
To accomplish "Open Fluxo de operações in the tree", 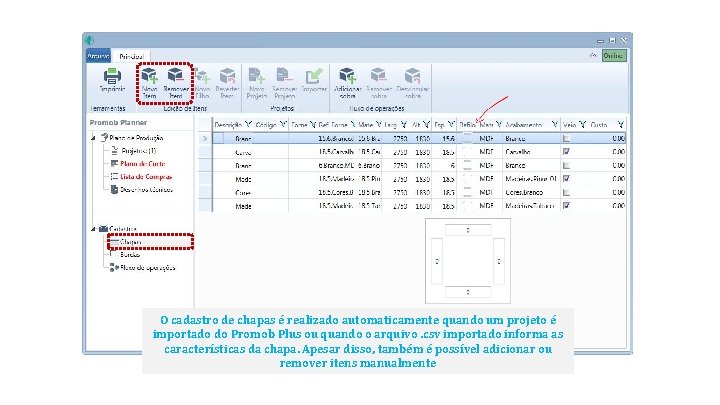I will 147,268.
